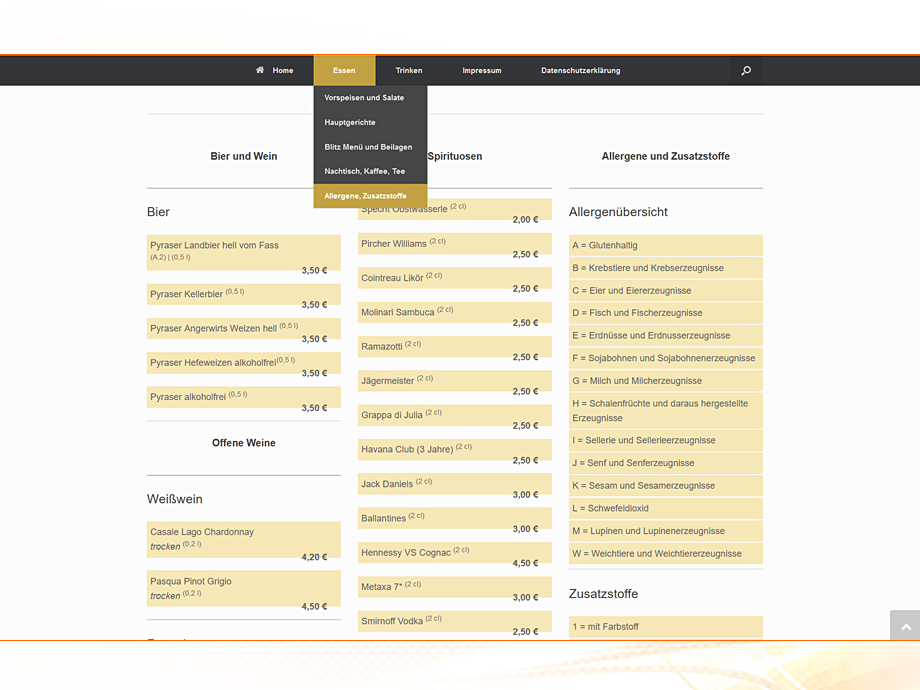Image resolution: width=920 pixels, height=690 pixels.
Task: Click C = Eier und Eiererzeugnisse row
Action: tap(666, 290)
